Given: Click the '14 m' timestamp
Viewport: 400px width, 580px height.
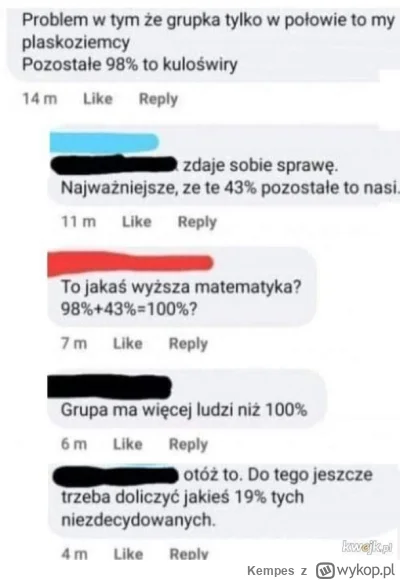Looking at the screenshot, I should click(x=40, y=99).
